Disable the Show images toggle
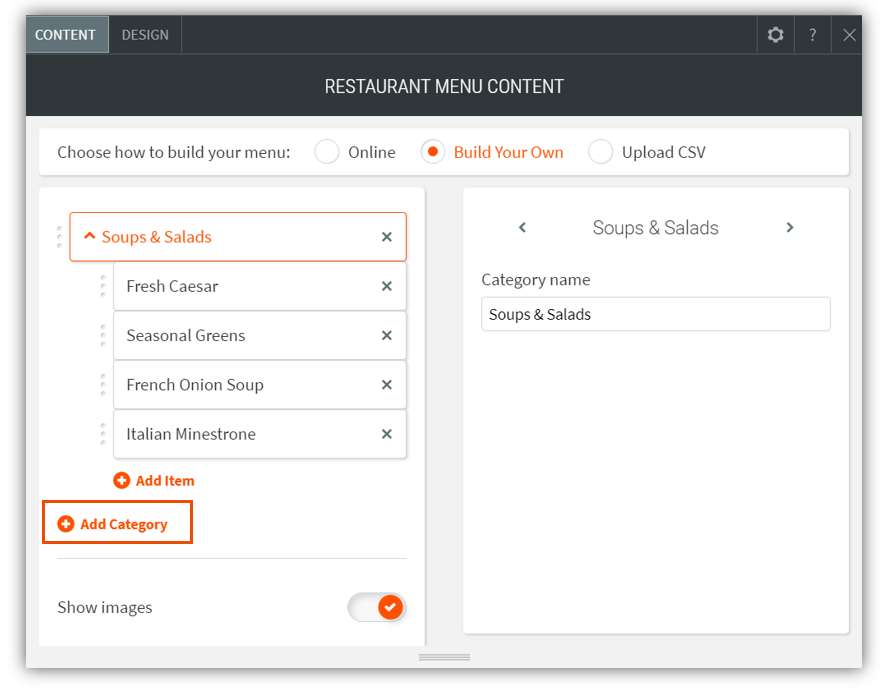This screenshot has height=691, width=884. (377, 607)
